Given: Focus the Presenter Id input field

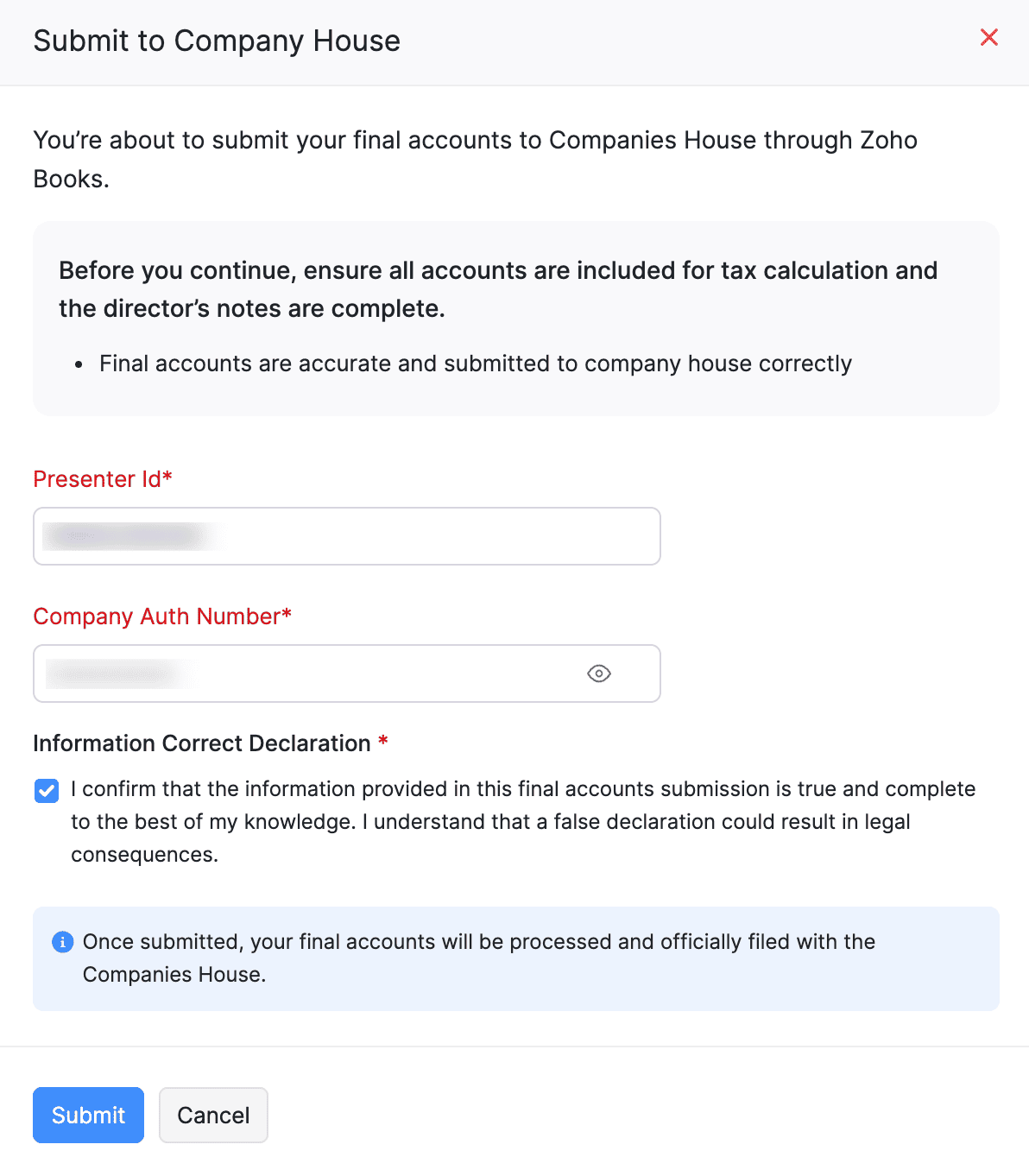Looking at the screenshot, I should pyautogui.click(x=432, y=536).
